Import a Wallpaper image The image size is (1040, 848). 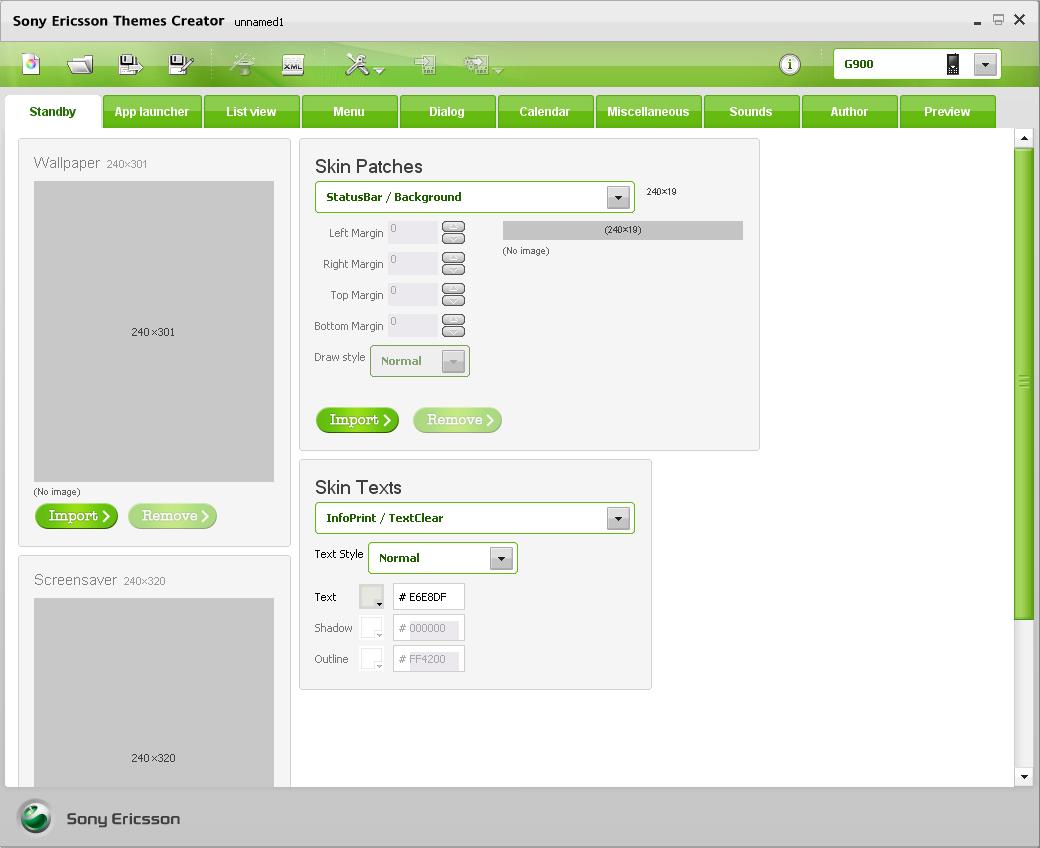(76, 516)
